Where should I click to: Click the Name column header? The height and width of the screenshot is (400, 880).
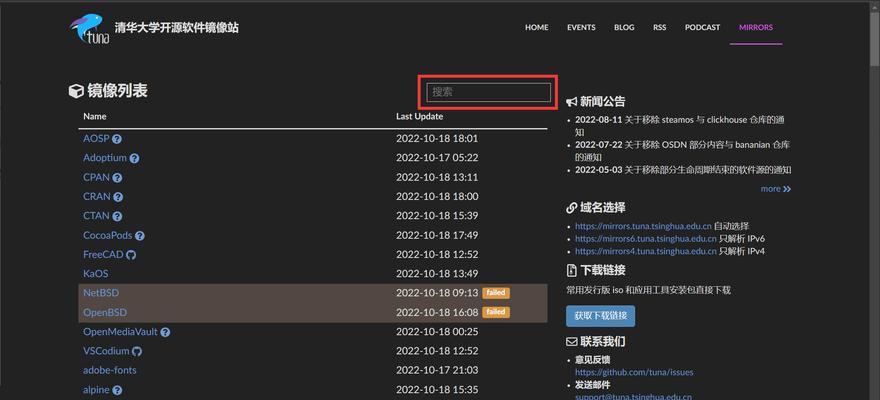click(x=95, y=117)
